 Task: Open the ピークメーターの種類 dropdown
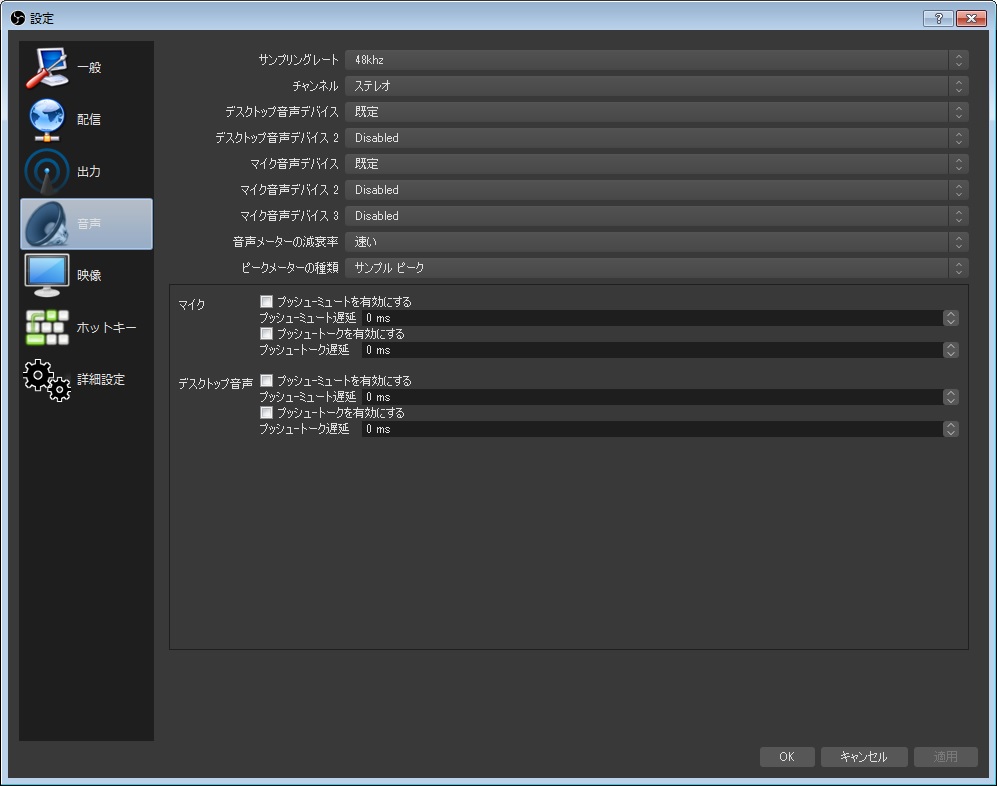coord(656,268)
